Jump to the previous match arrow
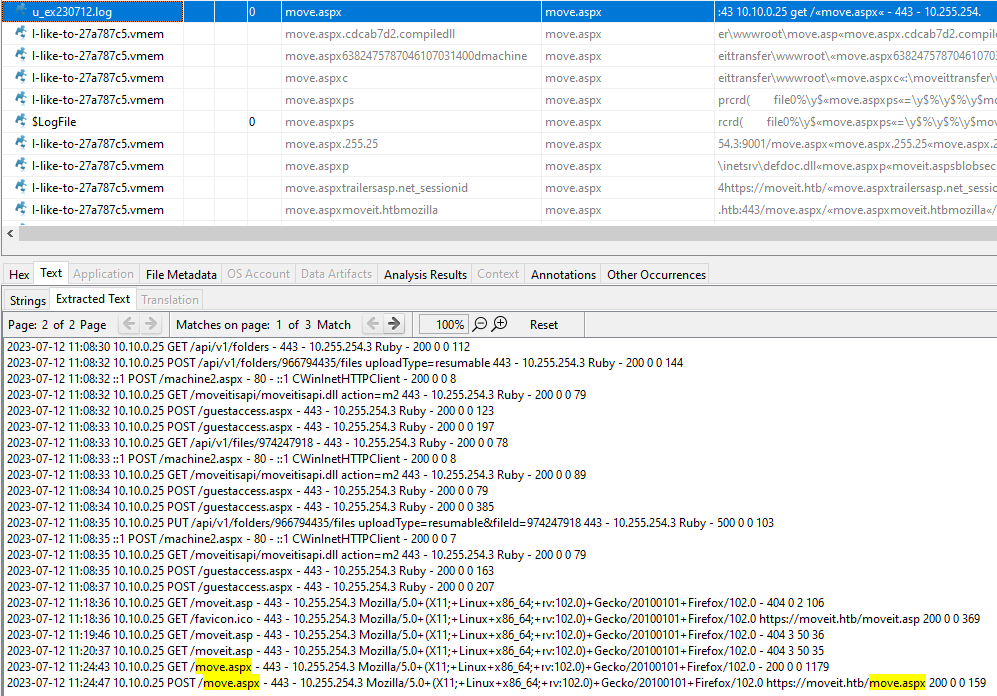 [x=372, y=324]
